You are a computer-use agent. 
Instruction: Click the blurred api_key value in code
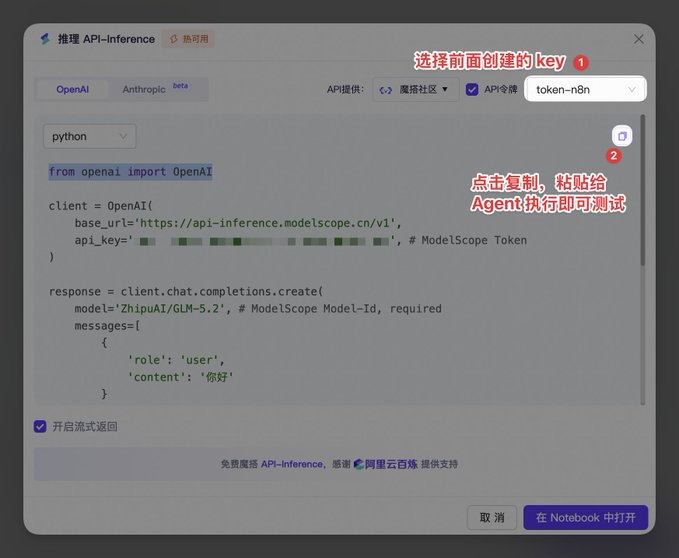[264, 241]
